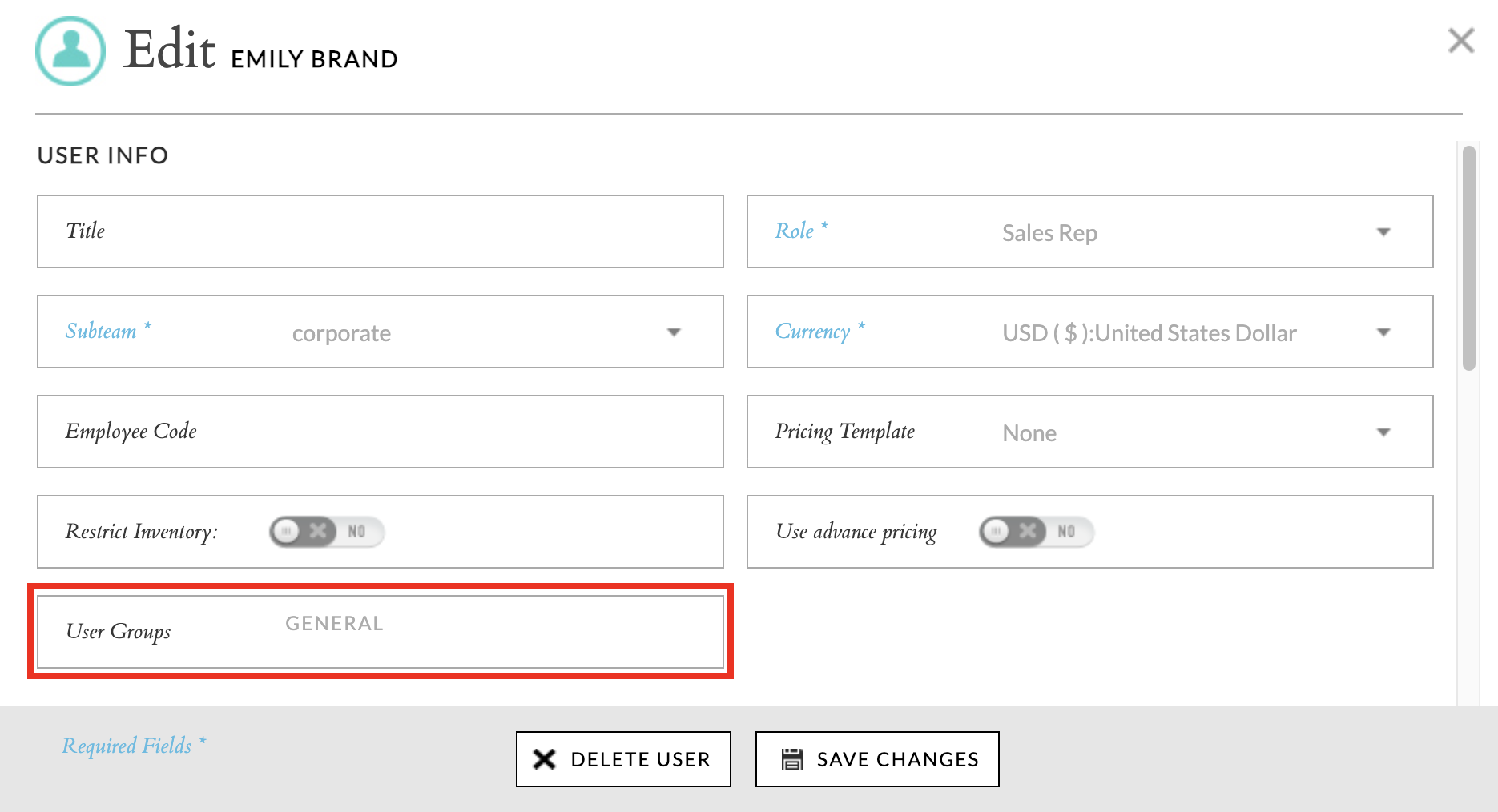
Task: Click the Delete User button
Action: point(623,759)
